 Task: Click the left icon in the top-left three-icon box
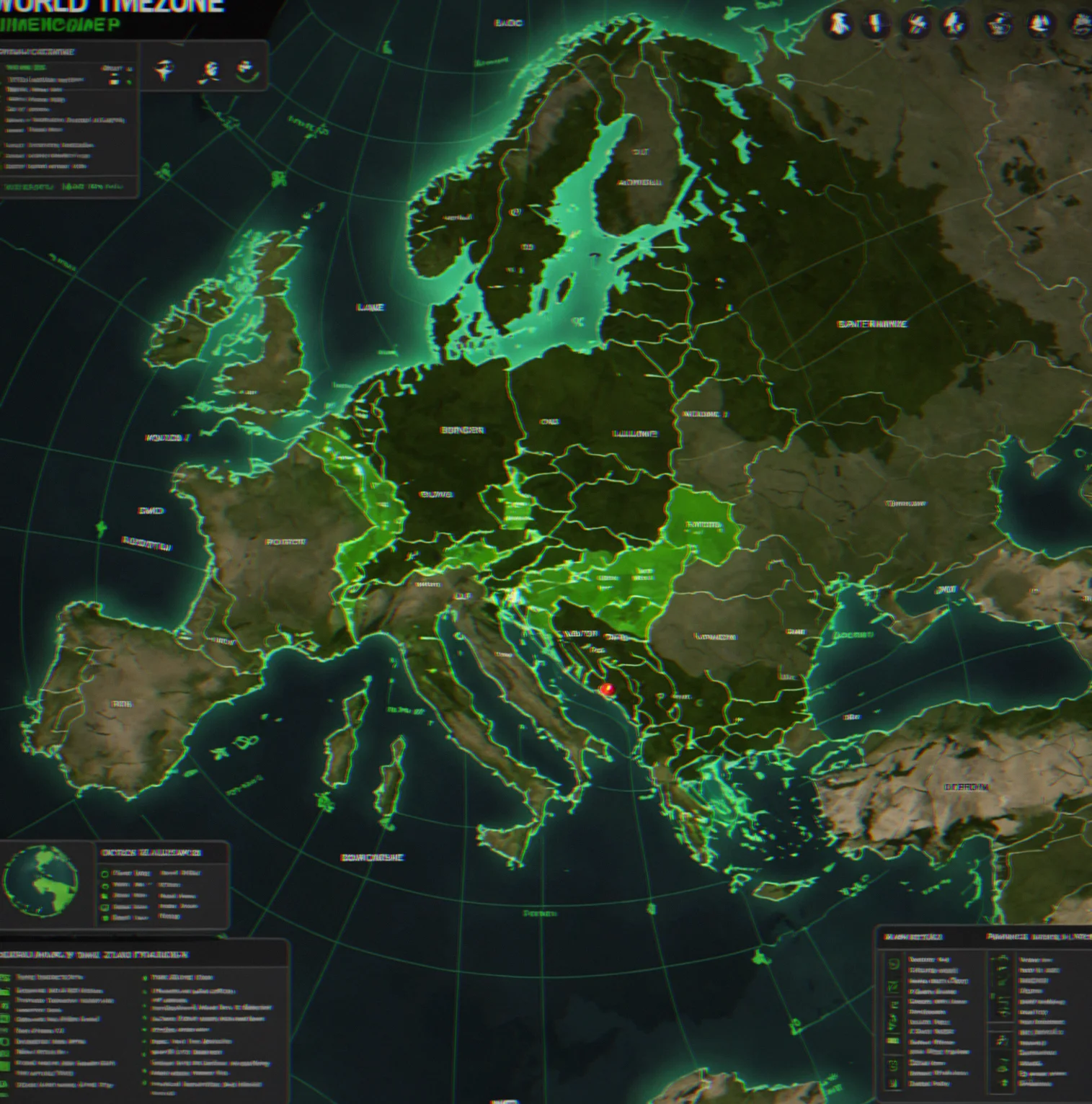click(x=166, y=70)
